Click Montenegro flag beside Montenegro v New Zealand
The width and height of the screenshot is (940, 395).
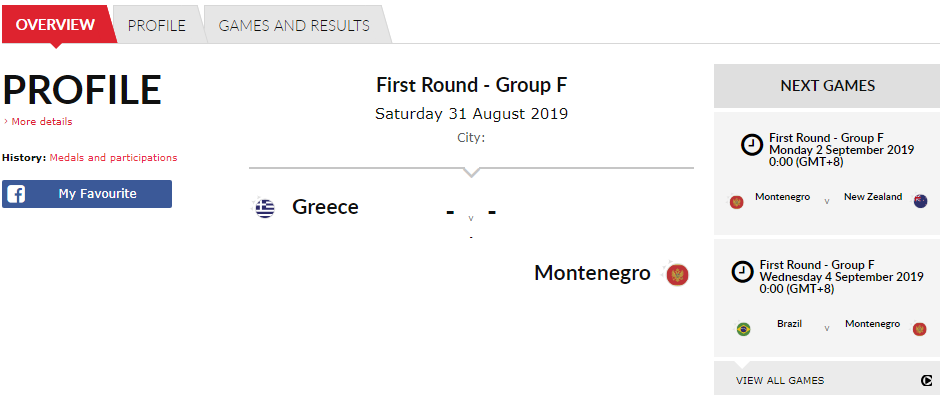(736, 202)
